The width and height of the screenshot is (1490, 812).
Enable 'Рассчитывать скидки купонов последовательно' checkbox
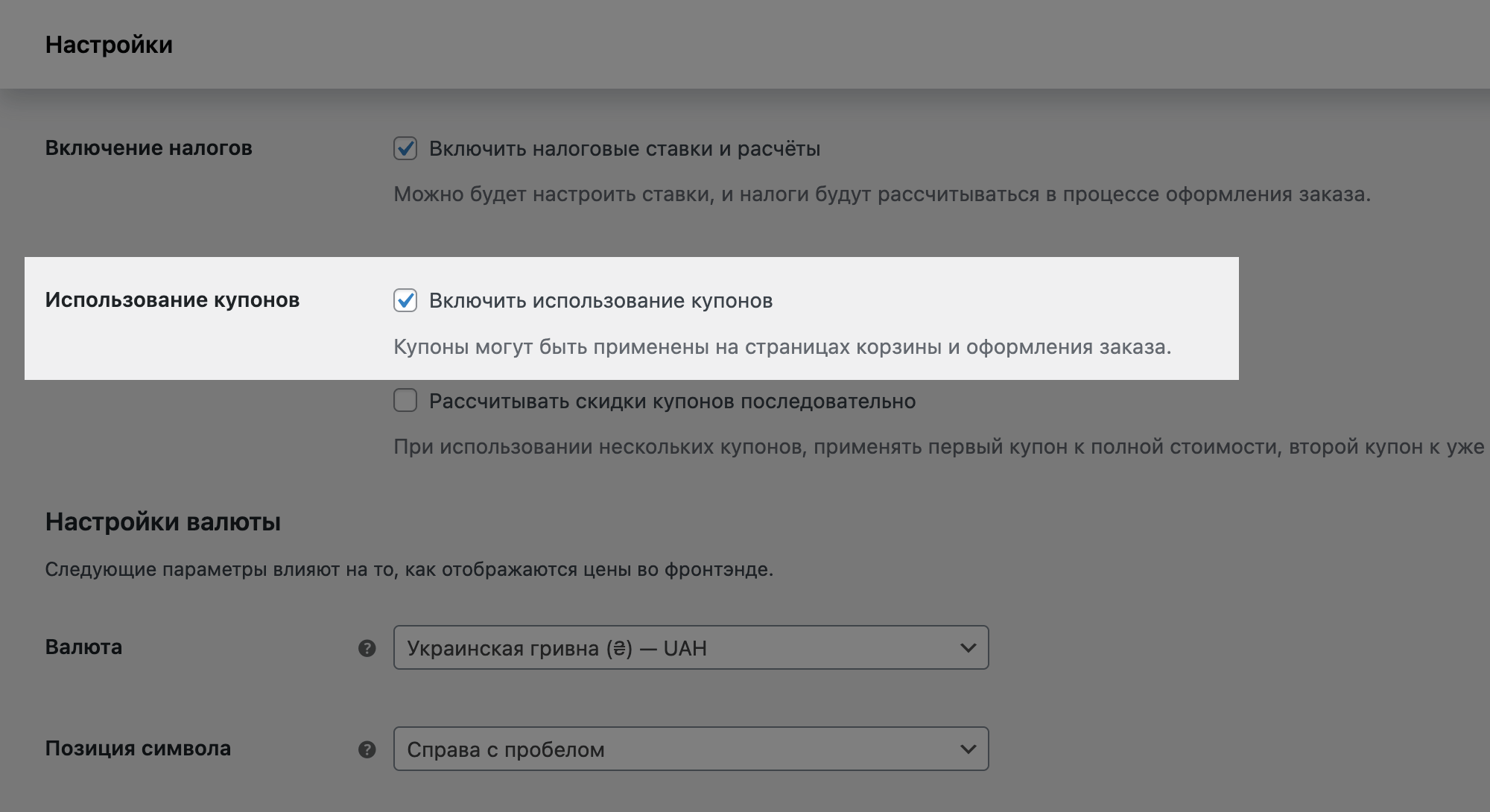pyautogui.click(x=405, y=401)
